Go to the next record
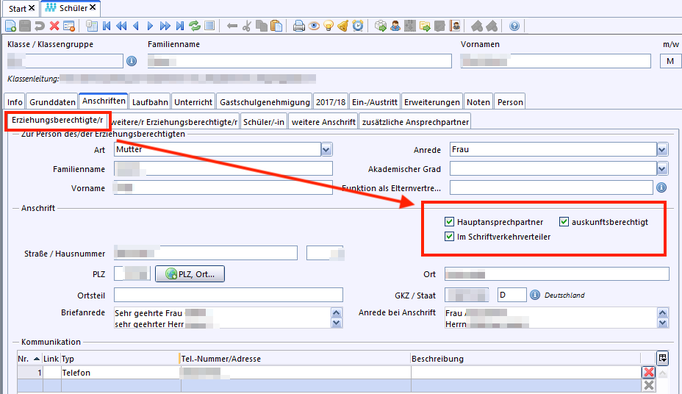This screenshot has height=394, width=682. (x=150, y=26)
